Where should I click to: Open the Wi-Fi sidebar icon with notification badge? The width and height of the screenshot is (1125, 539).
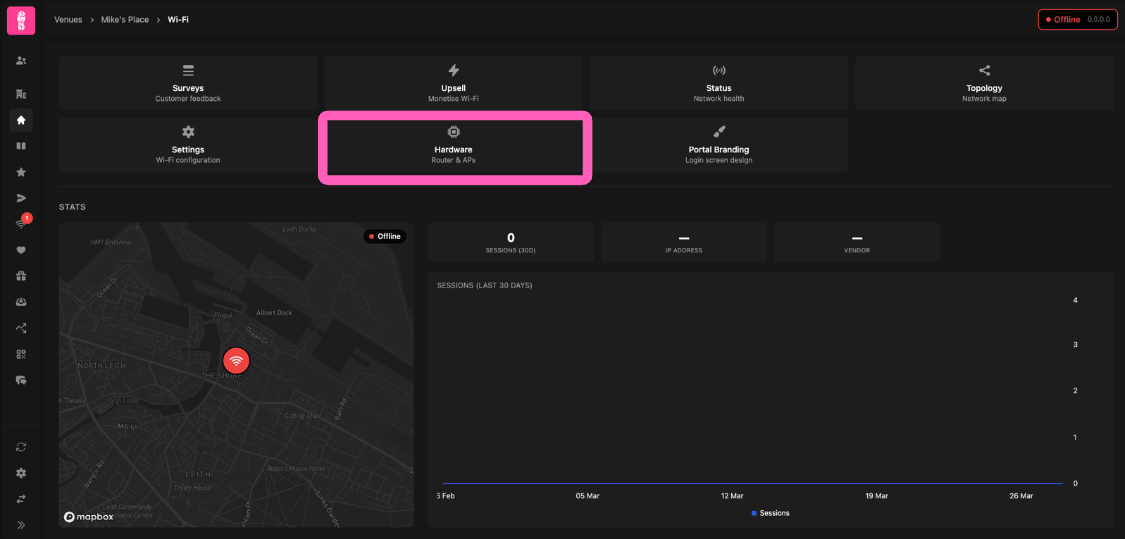tap(21, 224)
